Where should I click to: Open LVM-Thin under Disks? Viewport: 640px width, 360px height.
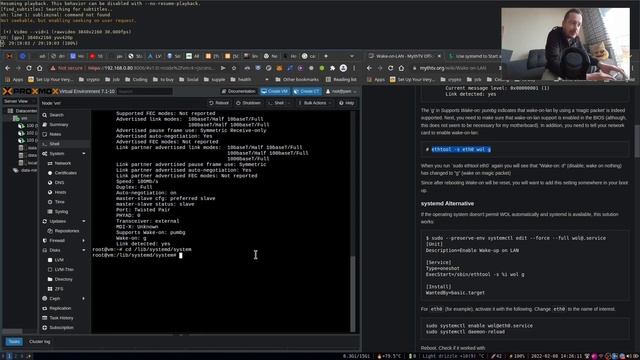(64, 269)
